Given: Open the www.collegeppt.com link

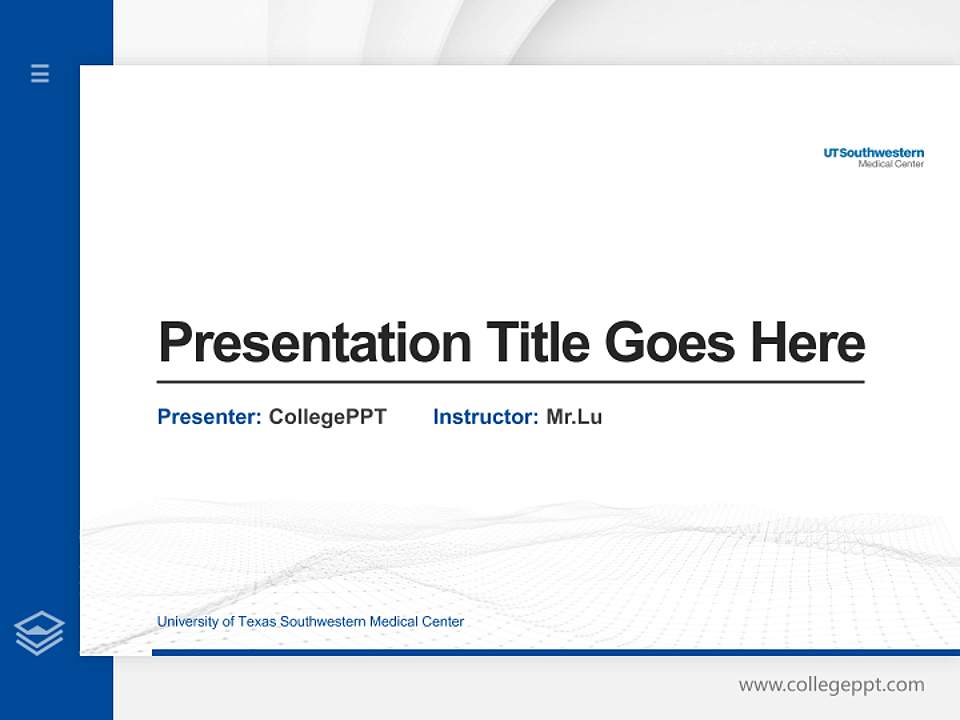Looking at the screenshot, I should [831, 685].
